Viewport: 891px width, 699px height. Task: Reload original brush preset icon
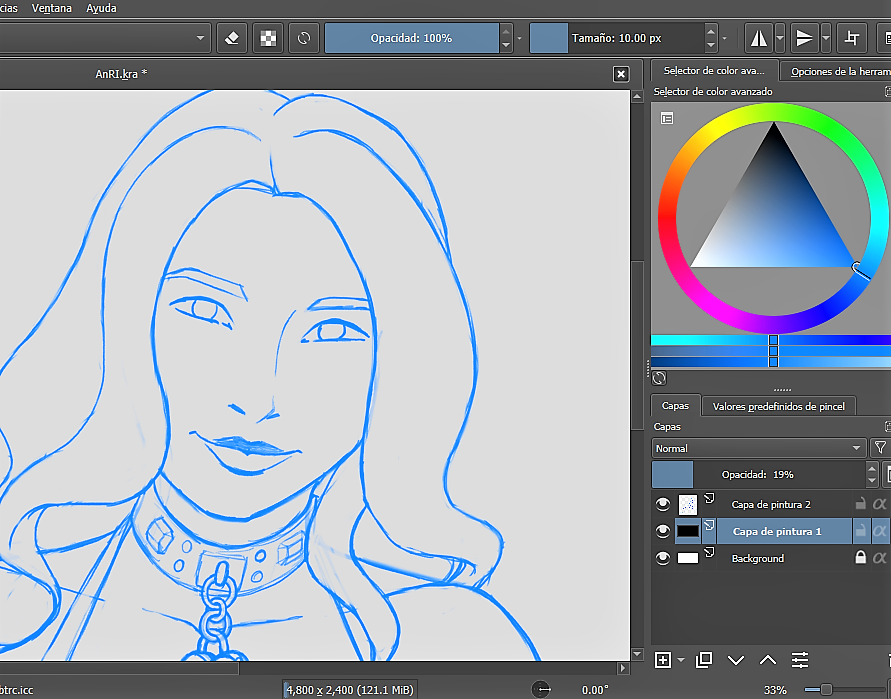click(304, 38)
